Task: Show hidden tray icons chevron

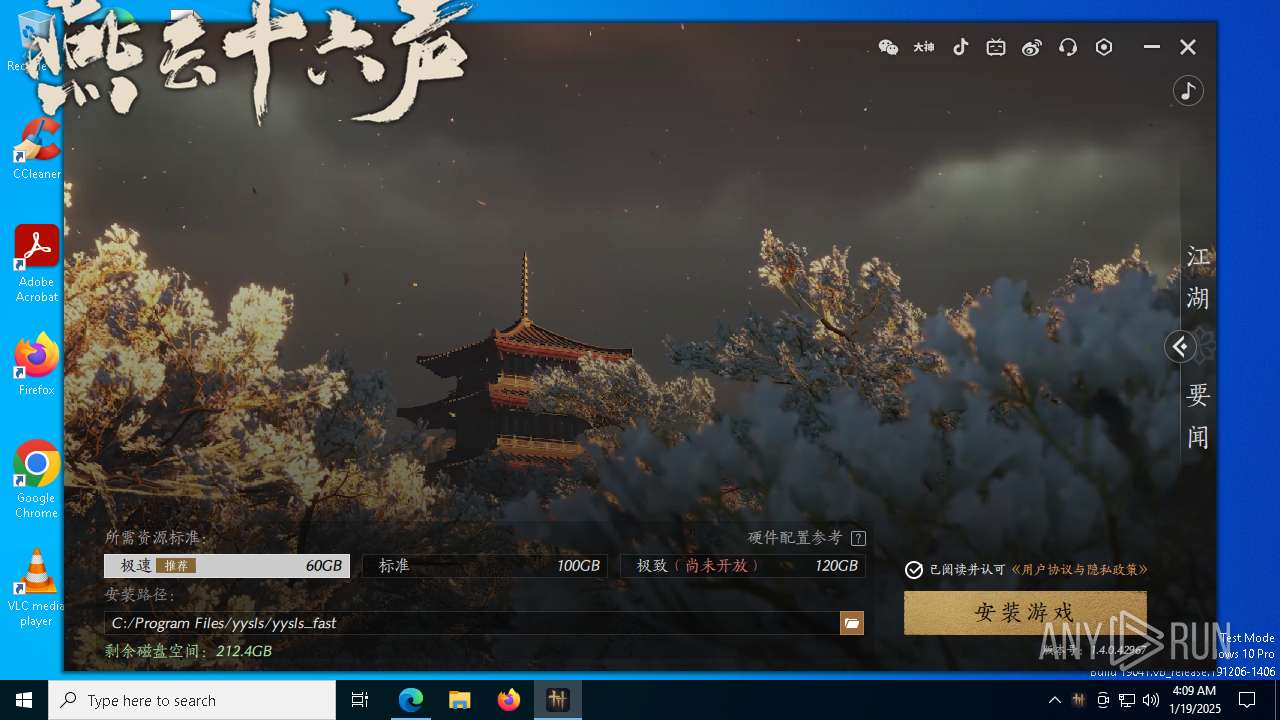Action: coord(1054,700)
